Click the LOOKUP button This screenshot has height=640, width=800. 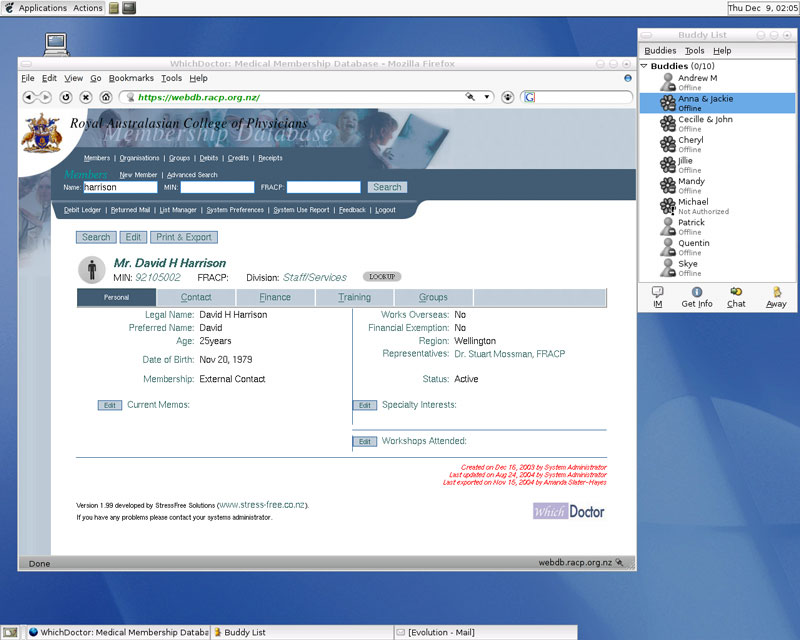382,277
